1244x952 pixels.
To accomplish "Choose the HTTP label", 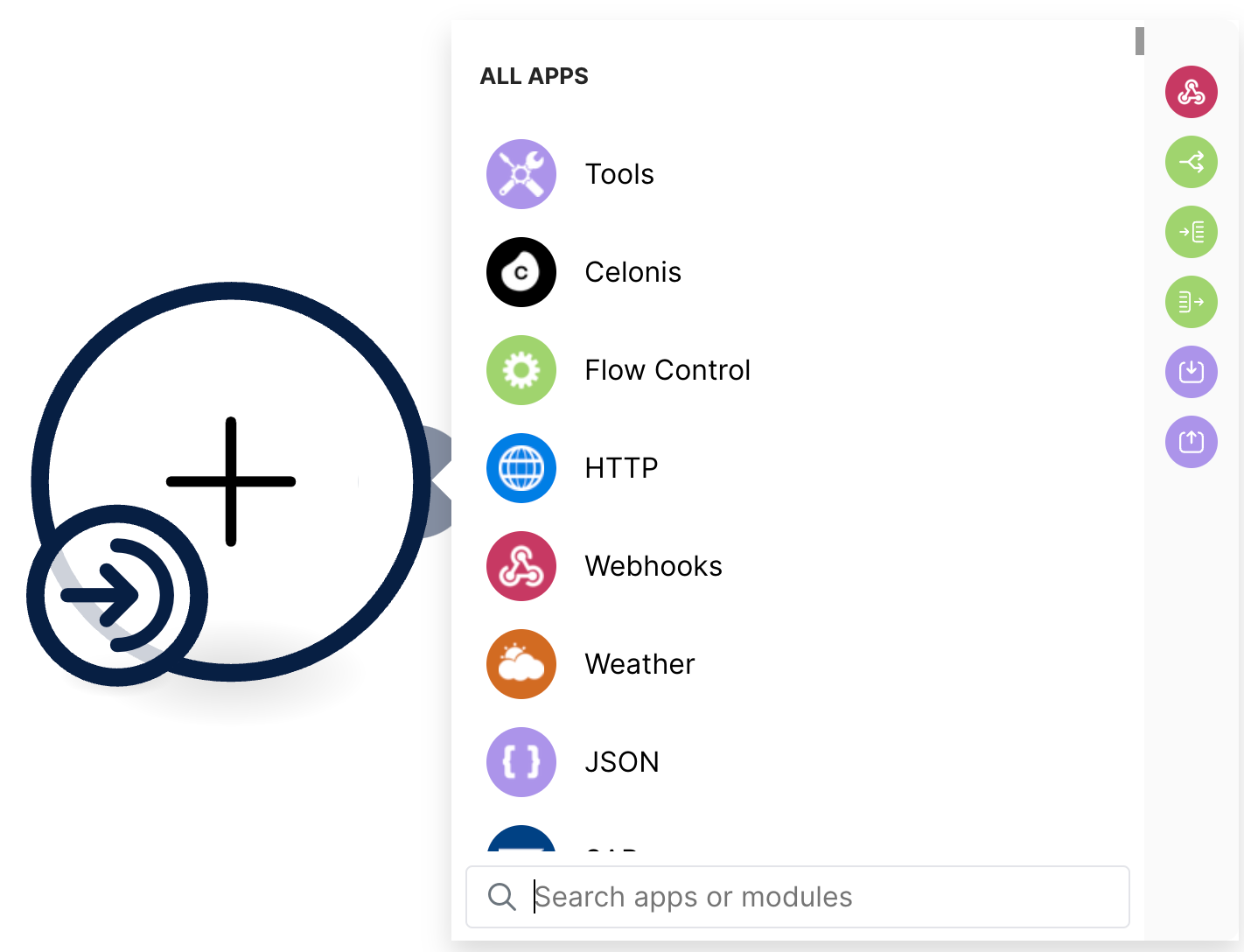I will pos(621,468).
